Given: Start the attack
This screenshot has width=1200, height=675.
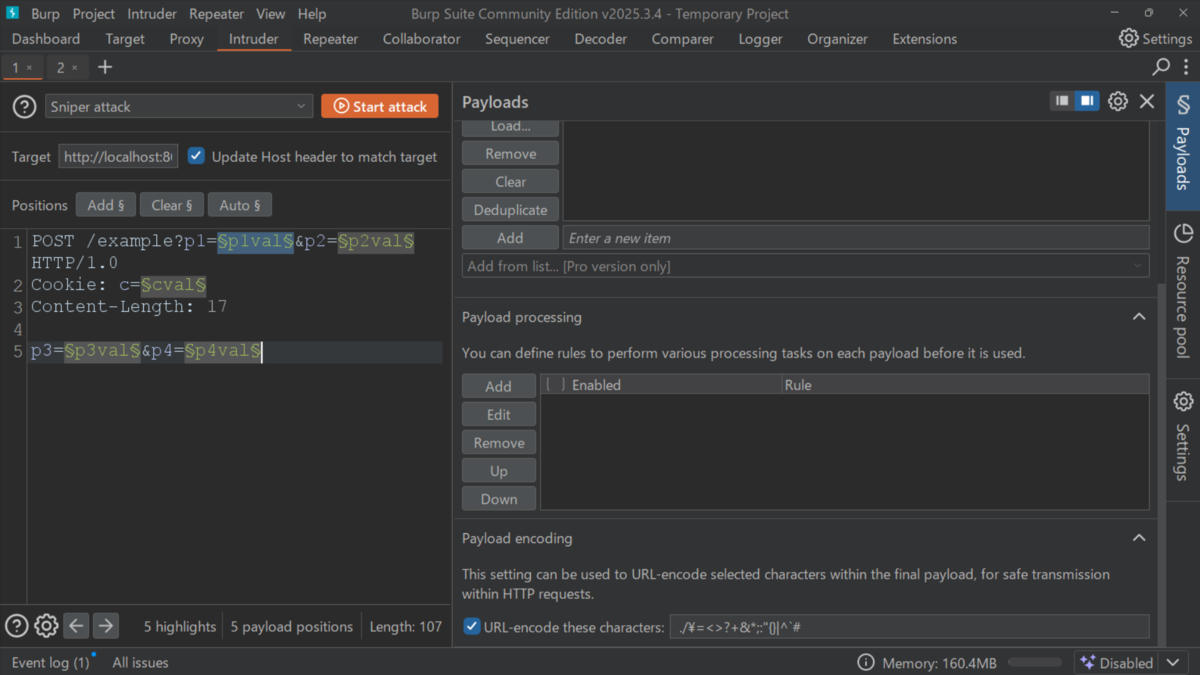Looking at the screenshot, I should (380, 106).
